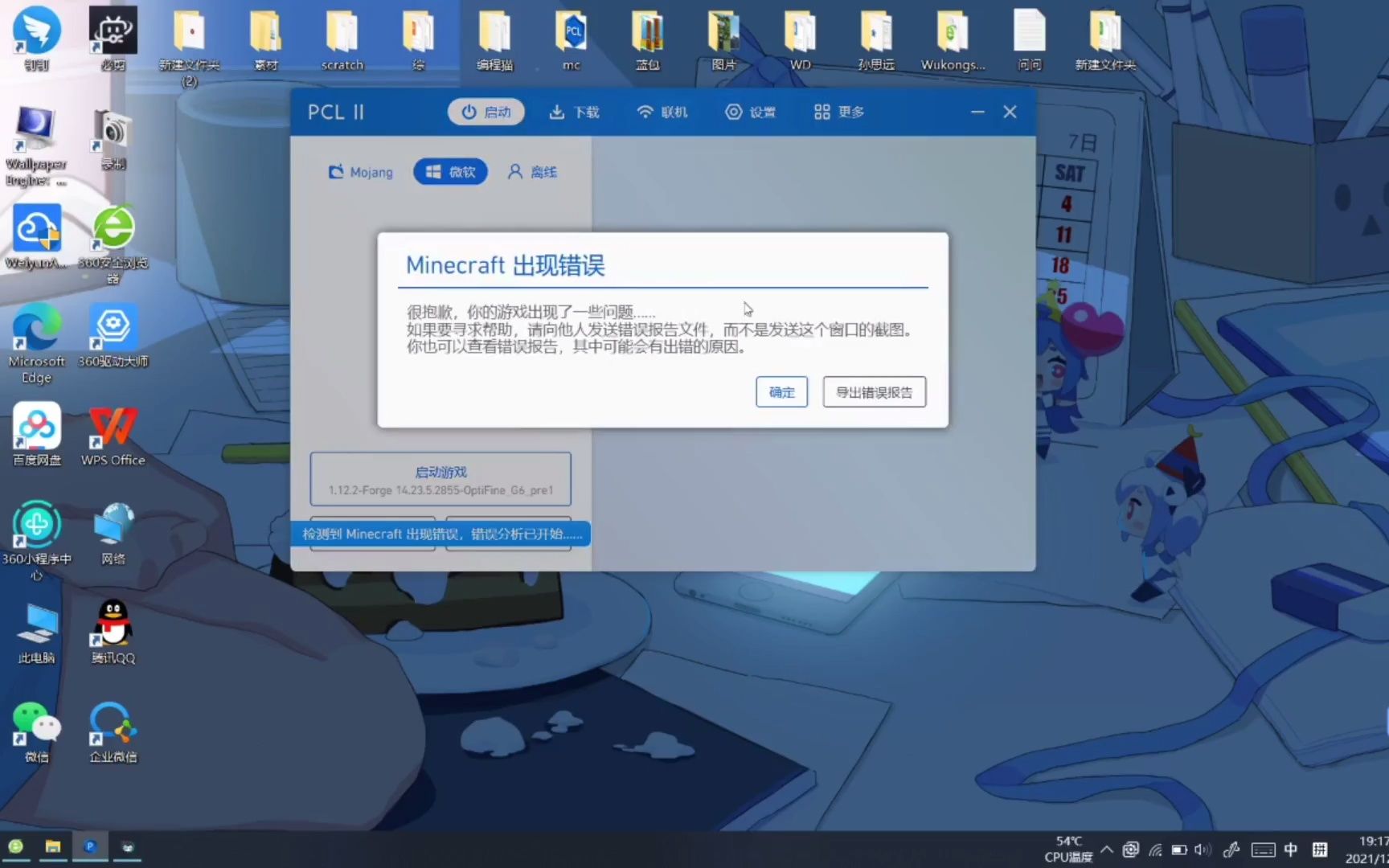Open File Explorer from the taskbar
1389x868 pixels.
point(53,847)
